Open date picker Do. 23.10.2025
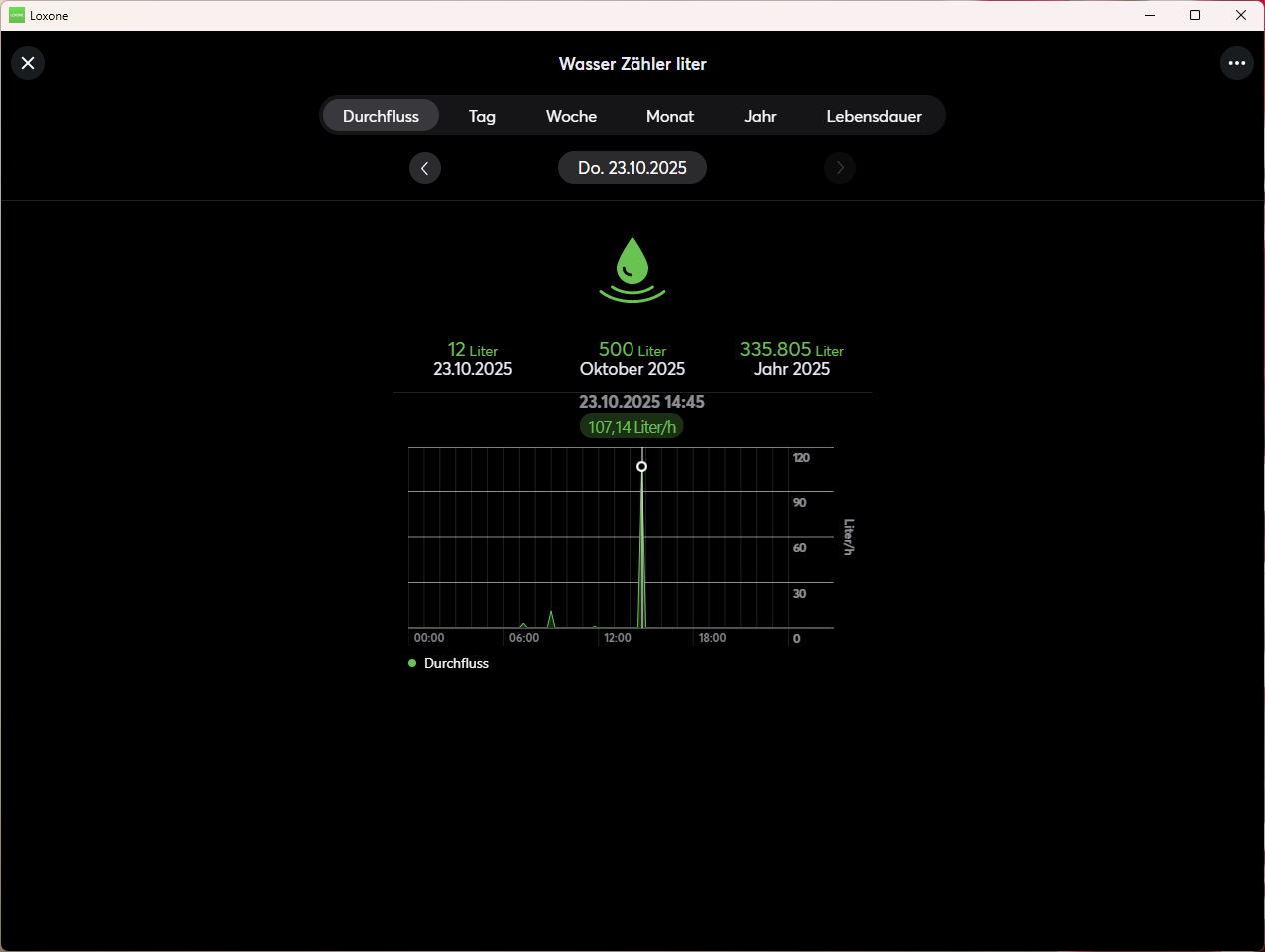This screenshot has height=952, width=1265. point(632,168)
